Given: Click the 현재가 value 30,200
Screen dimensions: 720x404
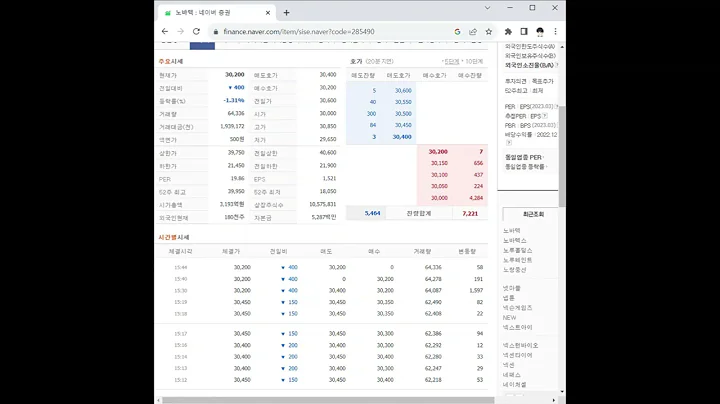Looking at the screenshot, I should point(235,74).
